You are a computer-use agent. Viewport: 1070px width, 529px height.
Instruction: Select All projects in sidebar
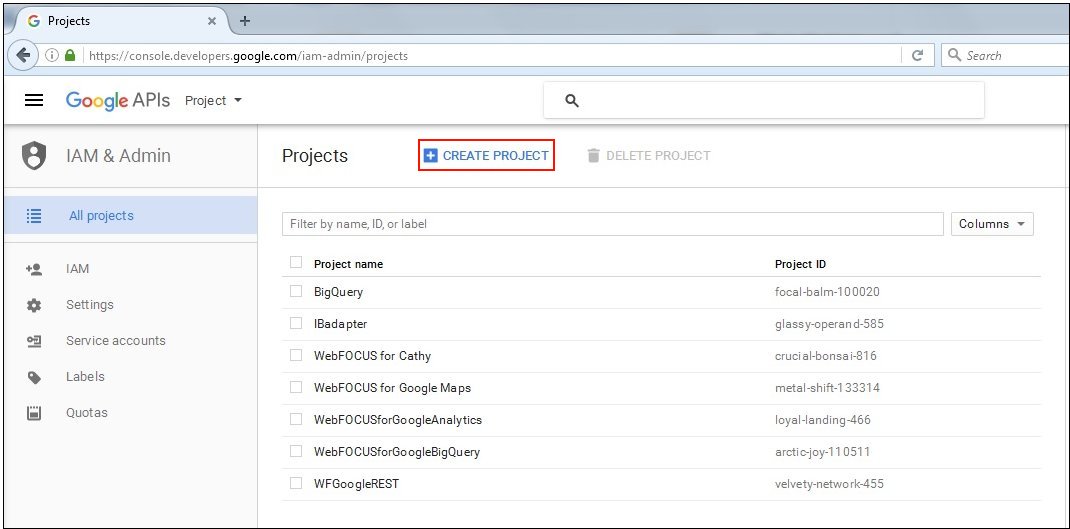(x=130, y=216)
